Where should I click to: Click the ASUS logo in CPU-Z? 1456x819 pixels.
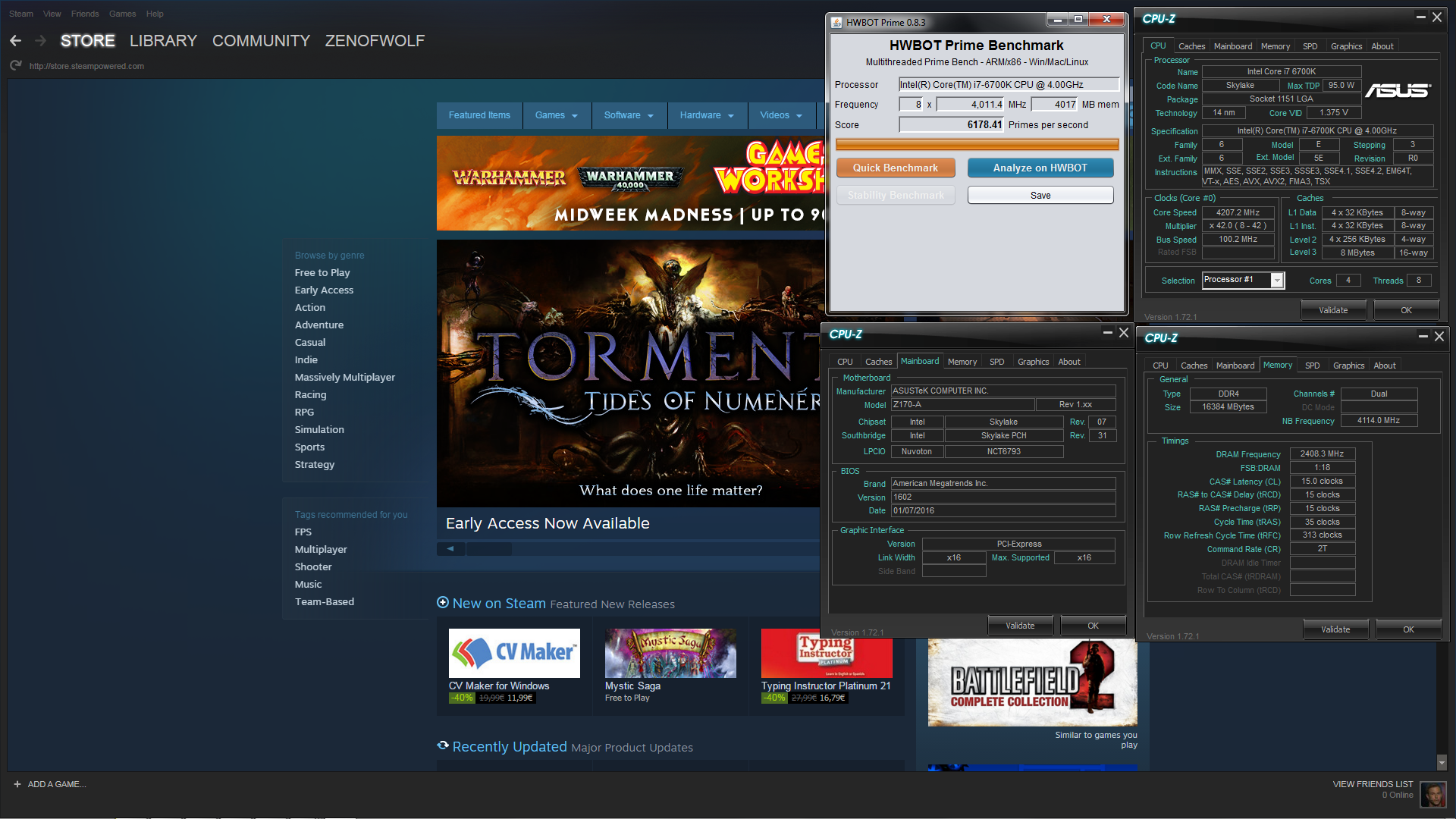point(1398,91)
